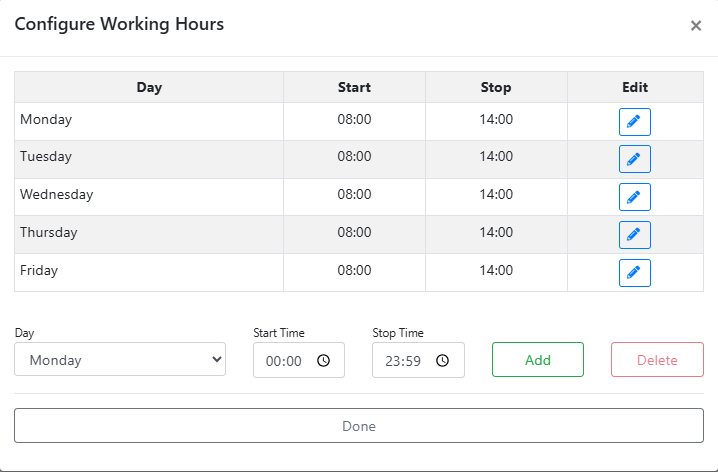Click the pencil icon for Tuesday
The width and height of the screenshot is (718, 472).
(x=635, y=159)
